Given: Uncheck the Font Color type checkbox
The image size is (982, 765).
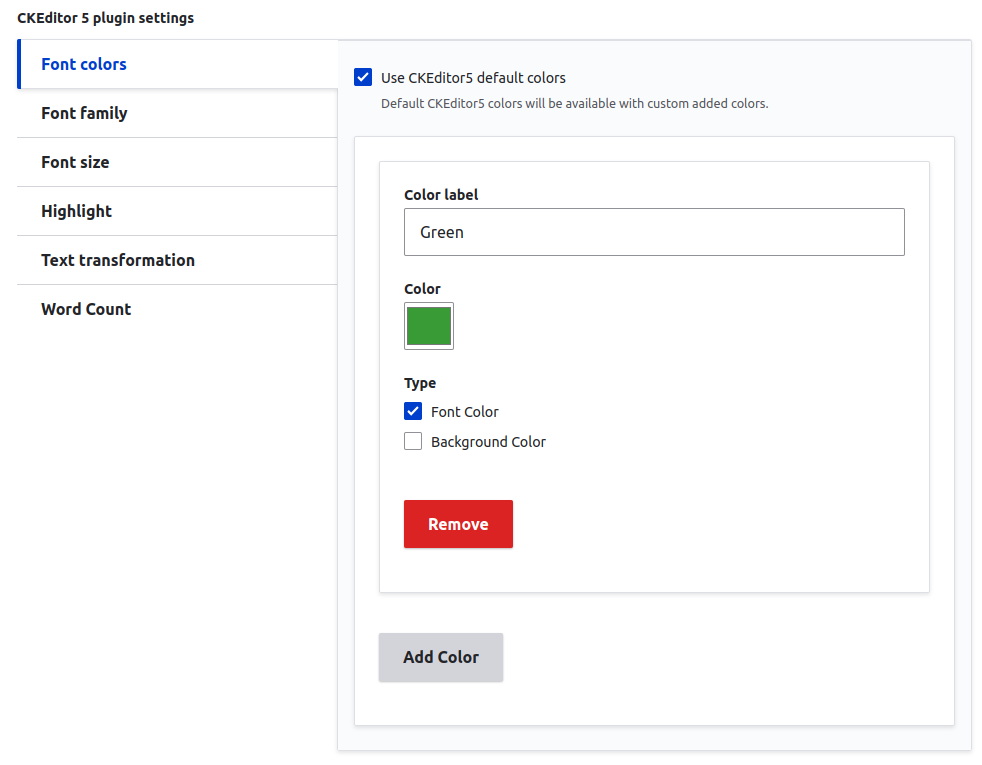Looking at the screenshot, I should (413, 411).
